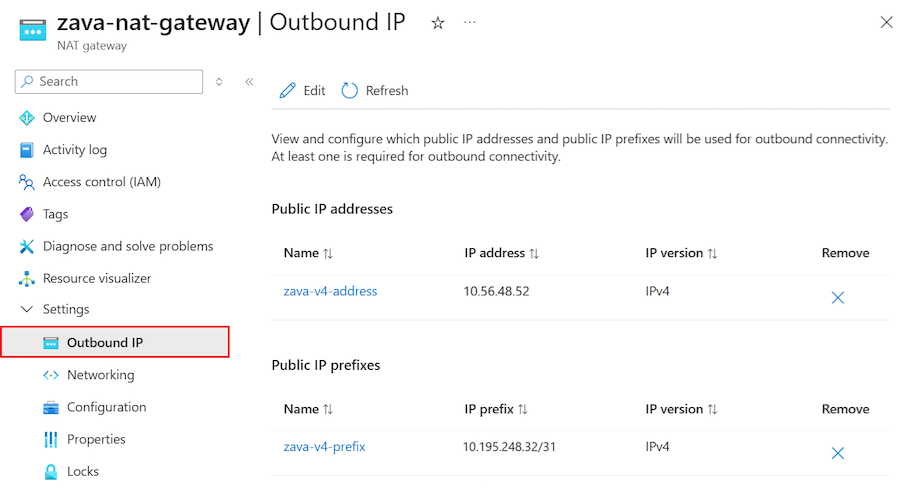The height and width of the screenshot is (492, 906).
Task: Click the Access control people icon
Action: tap(27, 182)
